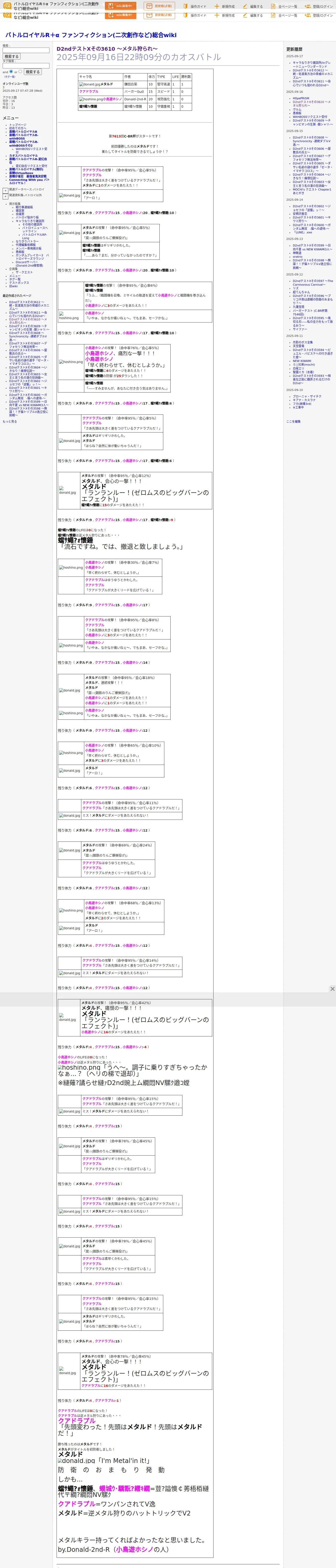Click 検索する button under keyword search box
This screenshot has width=336, height=1568.
(x=12, y=57)
